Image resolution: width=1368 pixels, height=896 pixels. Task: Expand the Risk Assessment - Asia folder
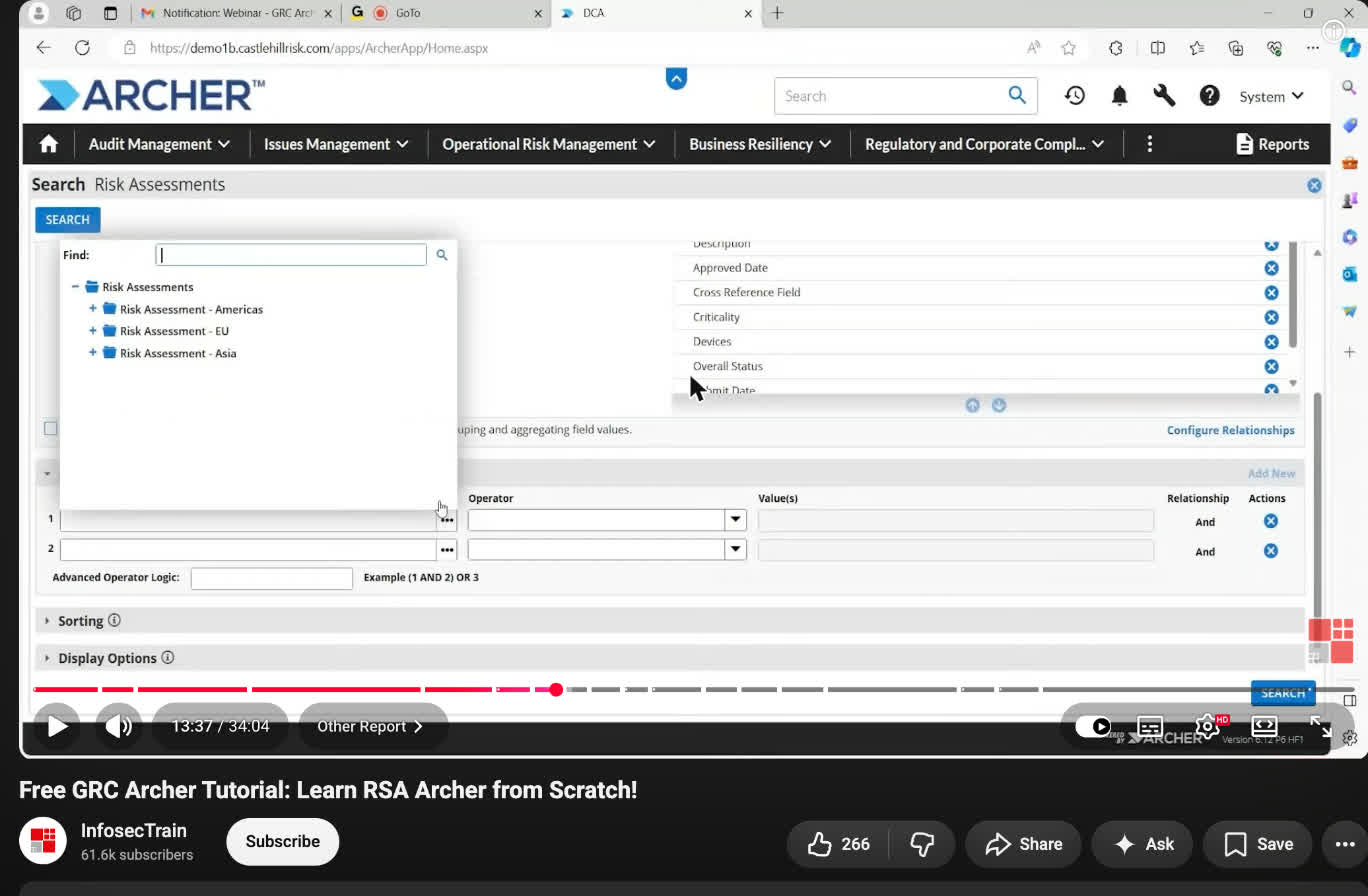coord(93,353)
